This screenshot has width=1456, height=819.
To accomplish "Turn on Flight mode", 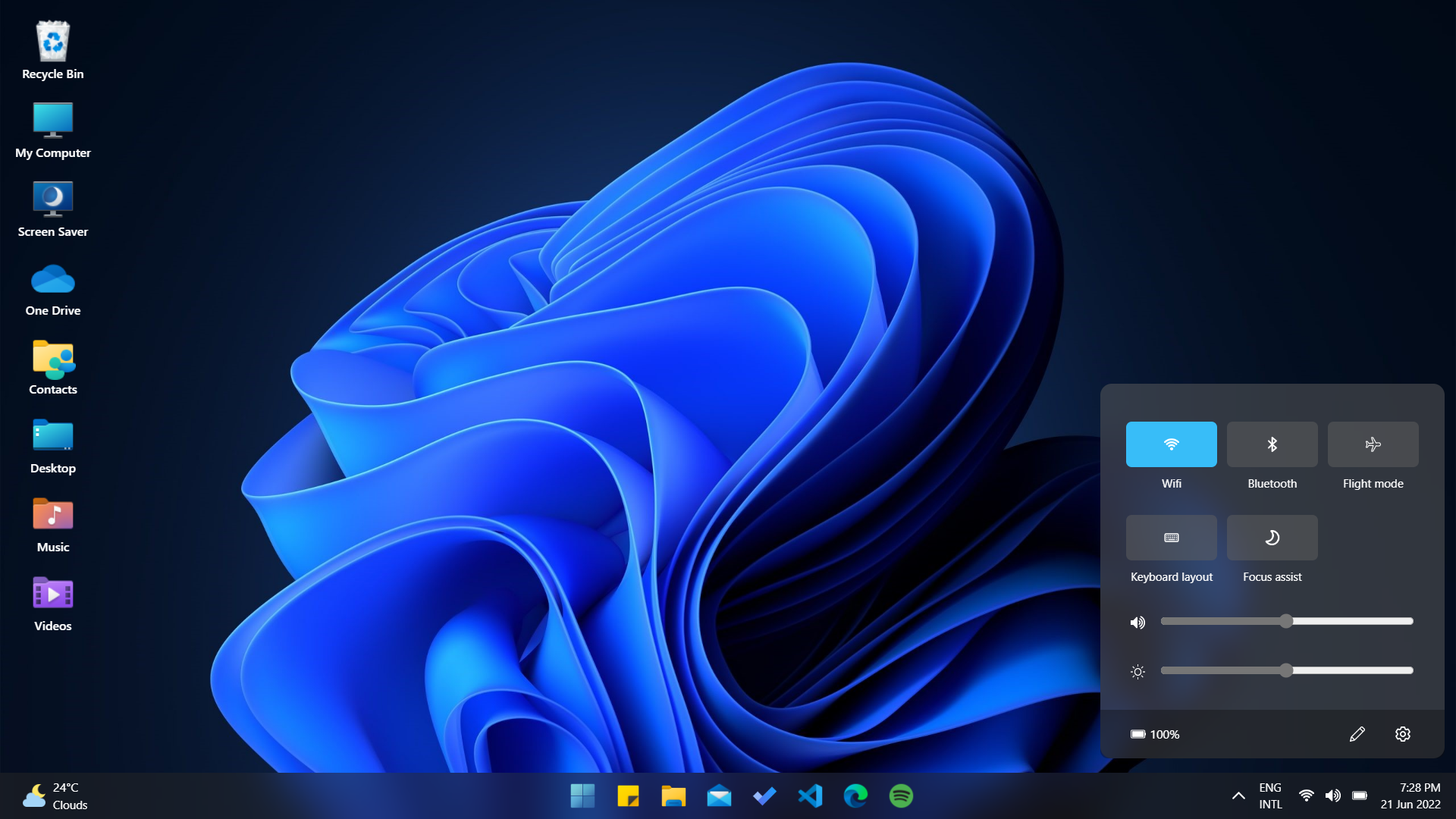I will tap(1373, 444).
